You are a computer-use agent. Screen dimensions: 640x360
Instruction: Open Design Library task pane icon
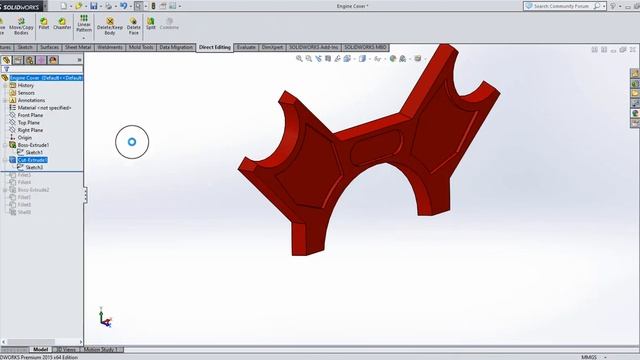[635, 84]
